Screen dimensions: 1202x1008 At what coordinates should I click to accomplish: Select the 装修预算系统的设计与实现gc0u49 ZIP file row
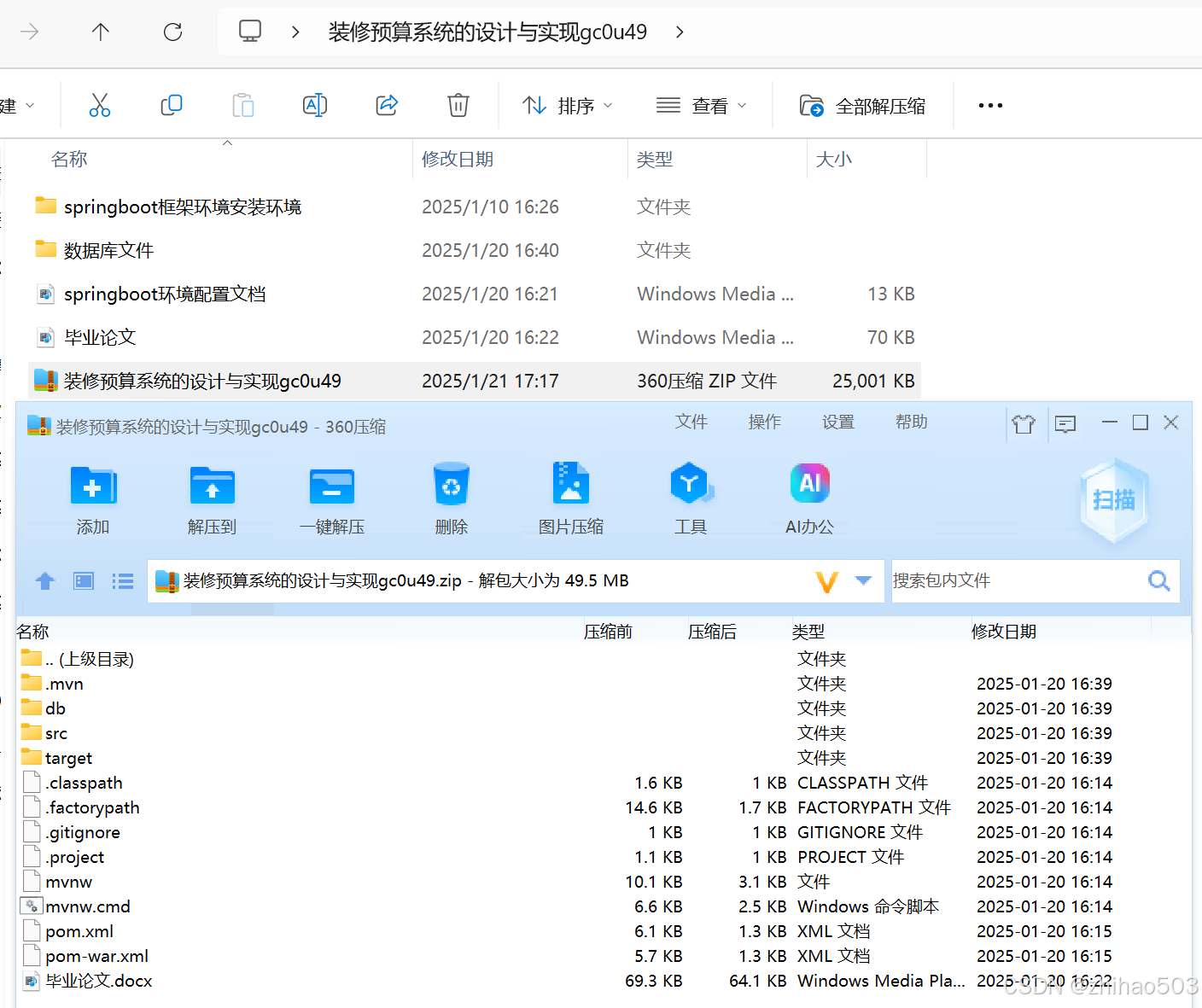click(x=475, y=381)
